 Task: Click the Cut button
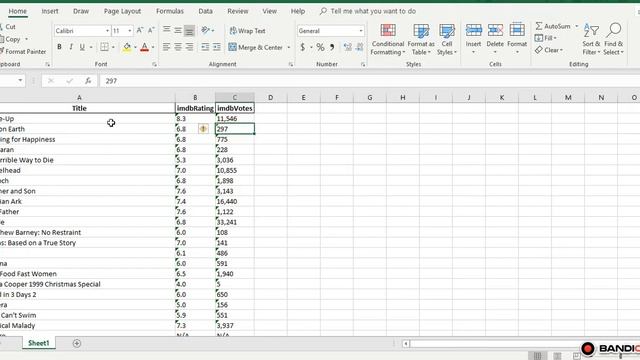click(8, 27)
